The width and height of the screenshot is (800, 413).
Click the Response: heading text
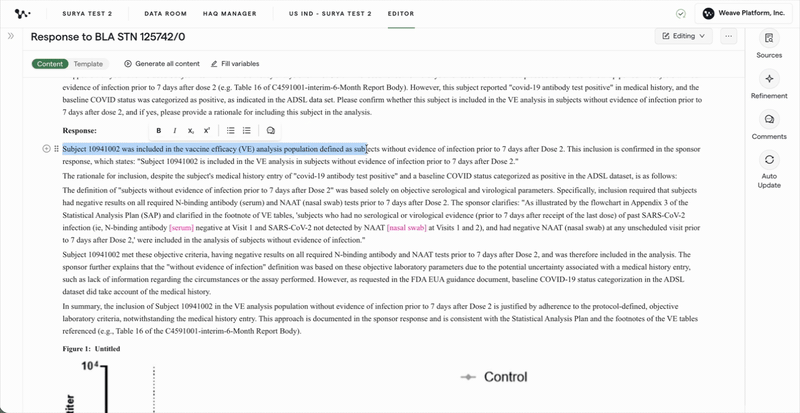click(x=80, y=131)
